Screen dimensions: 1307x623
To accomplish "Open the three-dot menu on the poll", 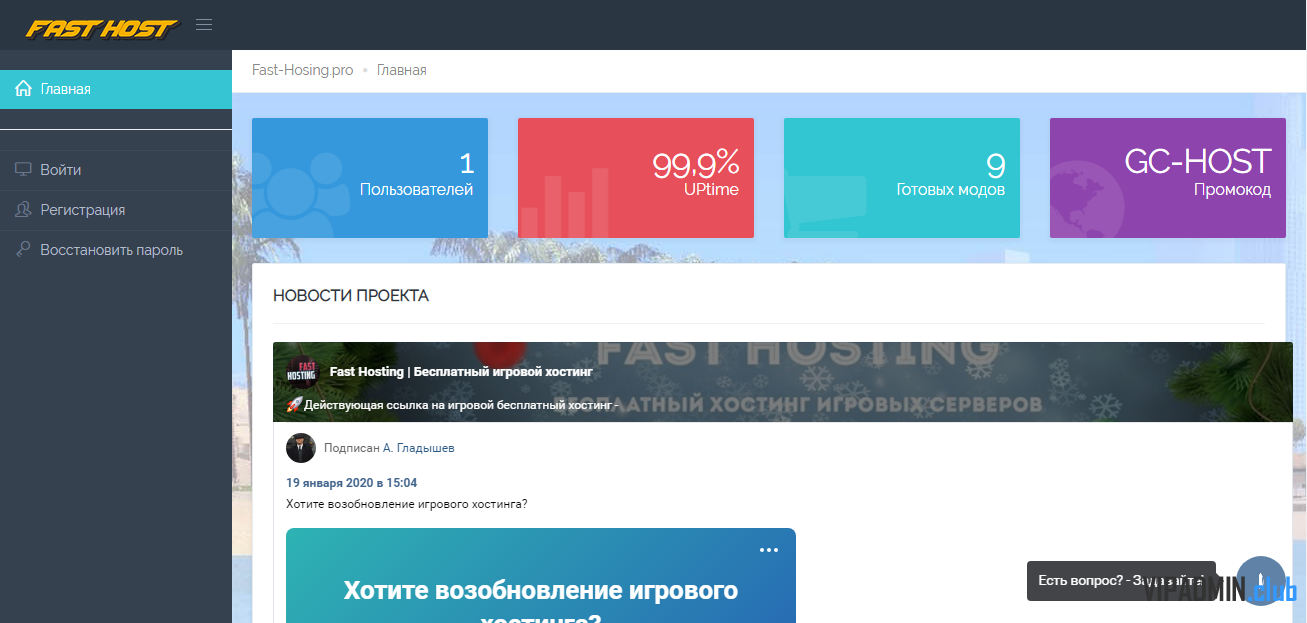I will (768, 550).
